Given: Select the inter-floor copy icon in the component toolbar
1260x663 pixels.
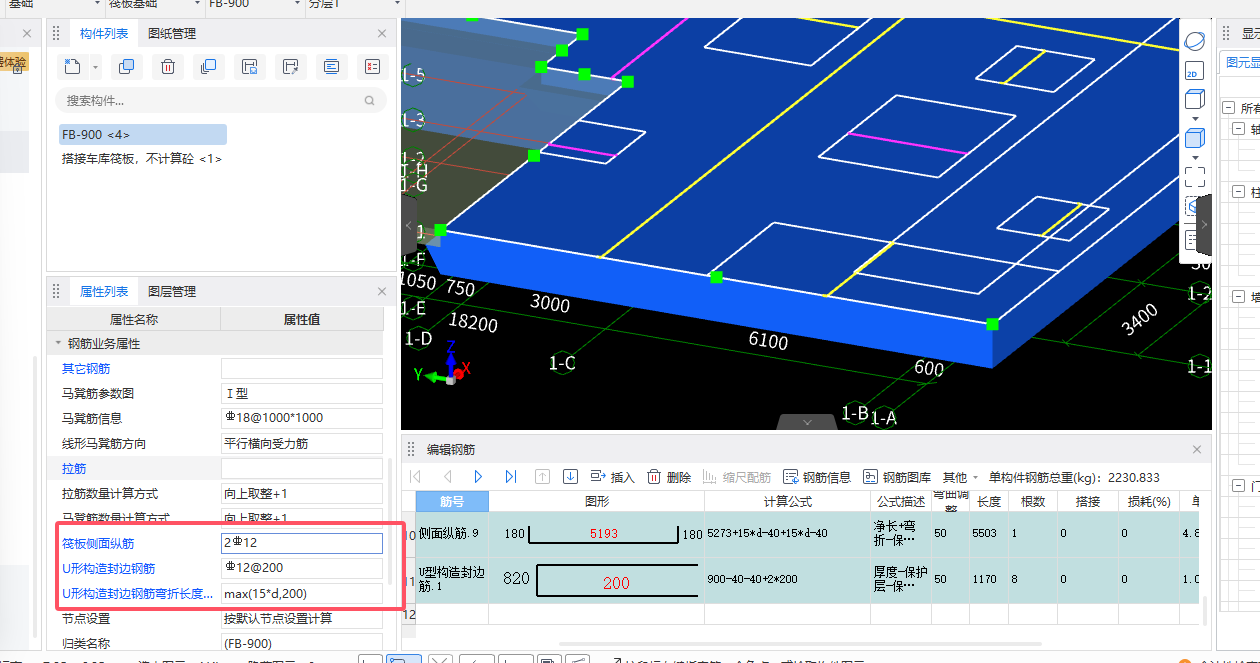Looking at the screenshot, I should click(x=208, y=67).
